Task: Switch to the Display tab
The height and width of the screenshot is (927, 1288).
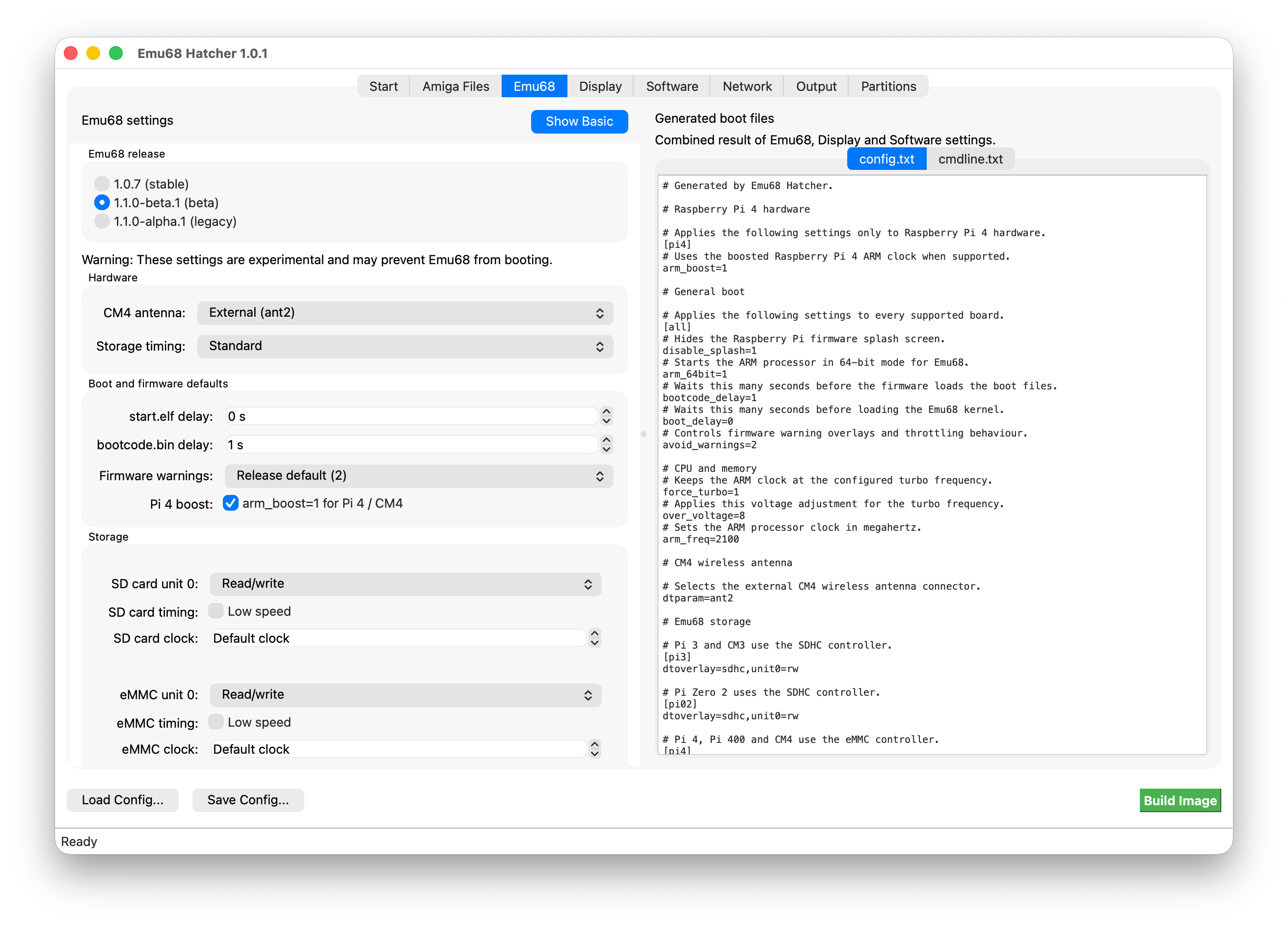Action: click(600, 86)
